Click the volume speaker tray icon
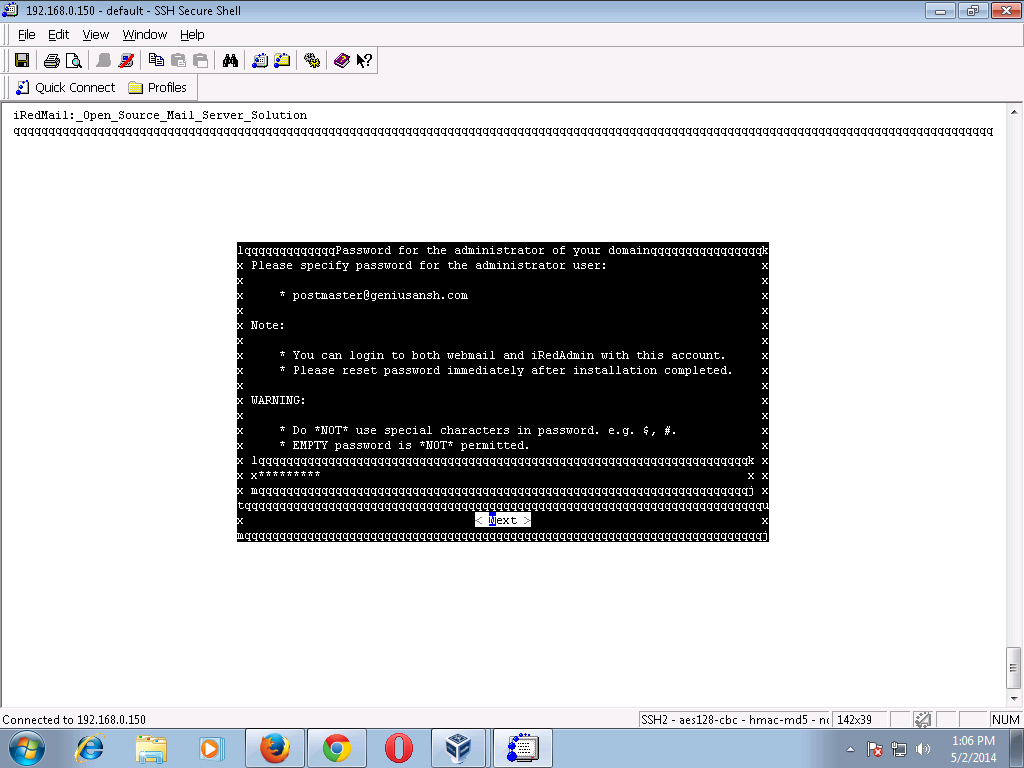This screenshot has height=768, width=1024. click(x=923, y=749)
